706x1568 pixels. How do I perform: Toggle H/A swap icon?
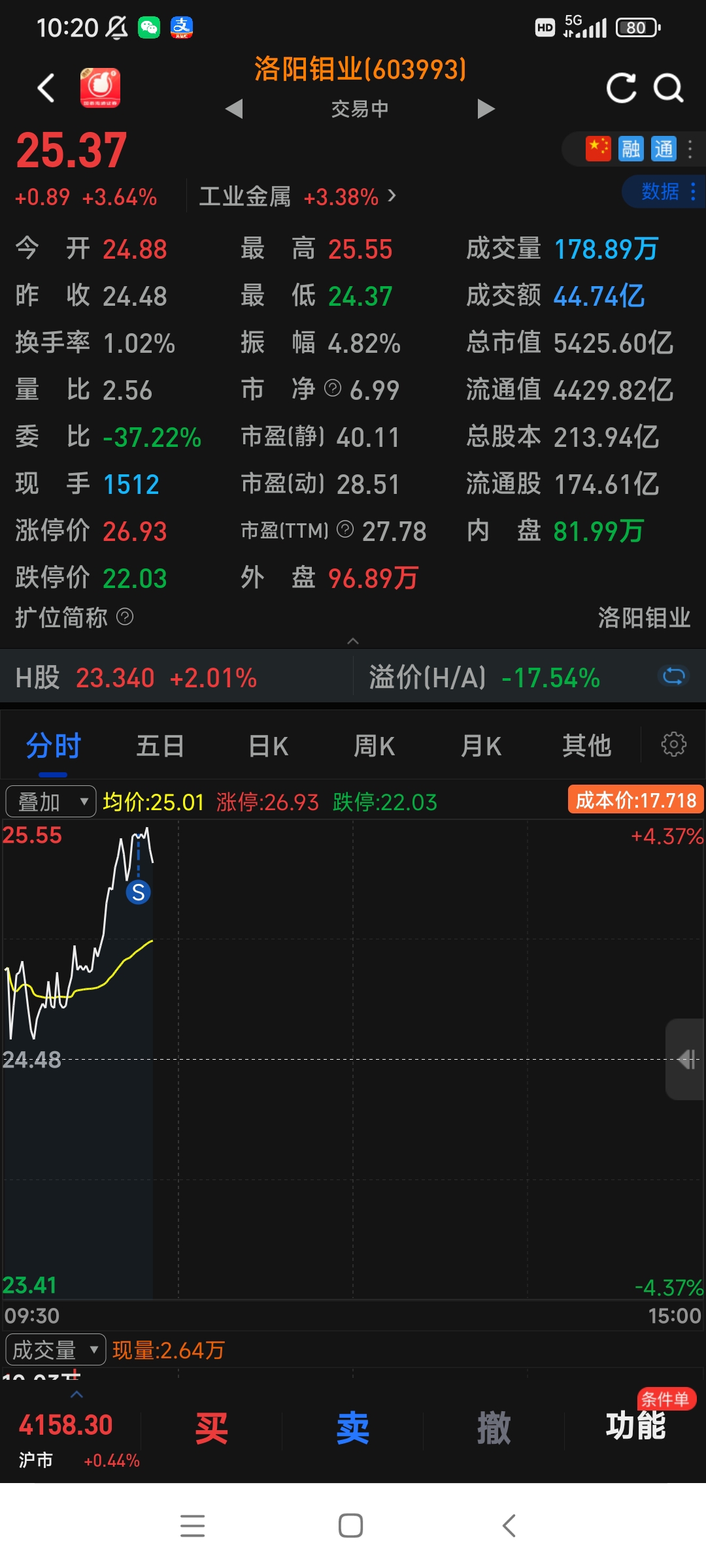click(673, 676)
